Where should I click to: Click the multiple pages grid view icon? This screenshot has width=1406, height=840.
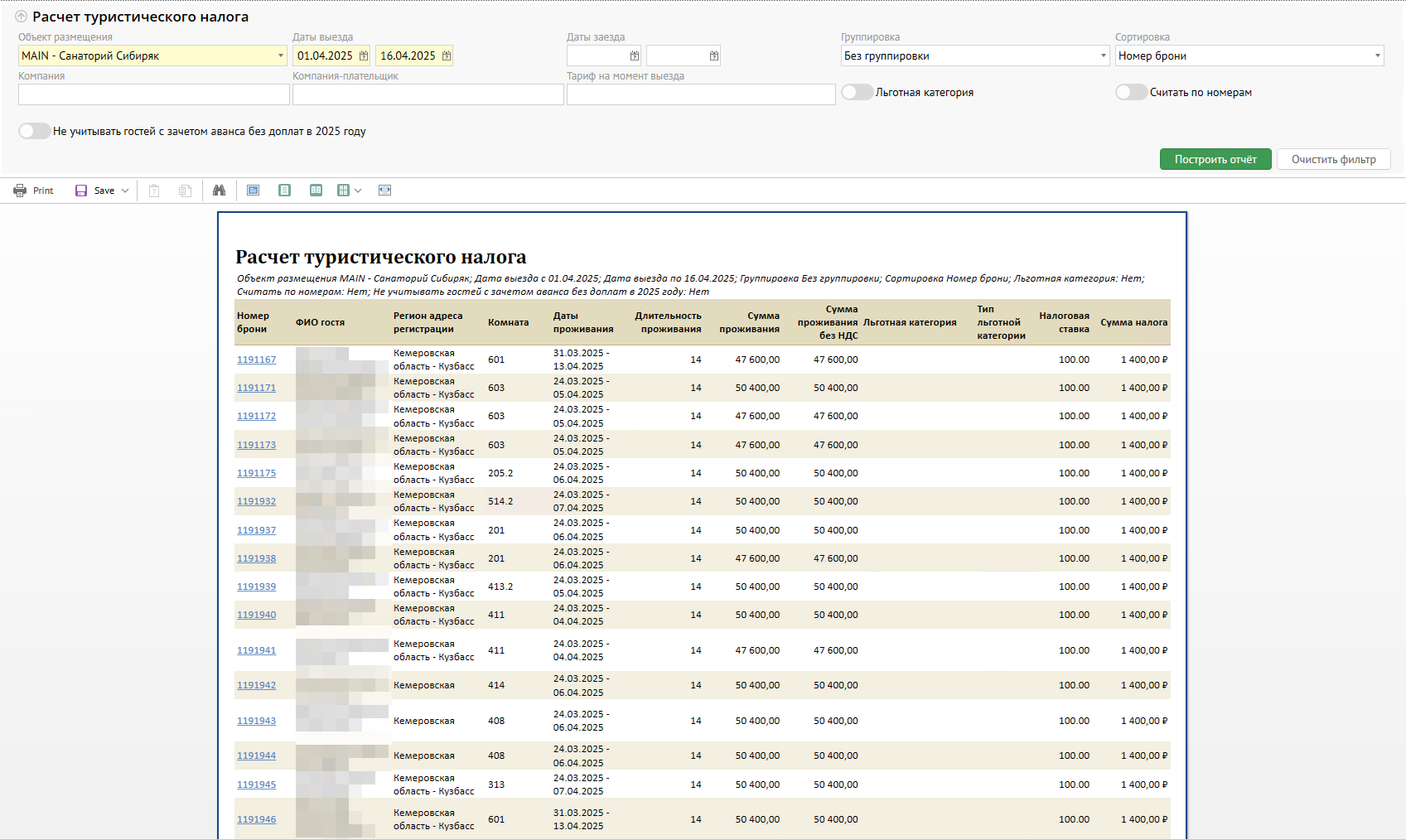pyautogui.click(x=344, y=191)
